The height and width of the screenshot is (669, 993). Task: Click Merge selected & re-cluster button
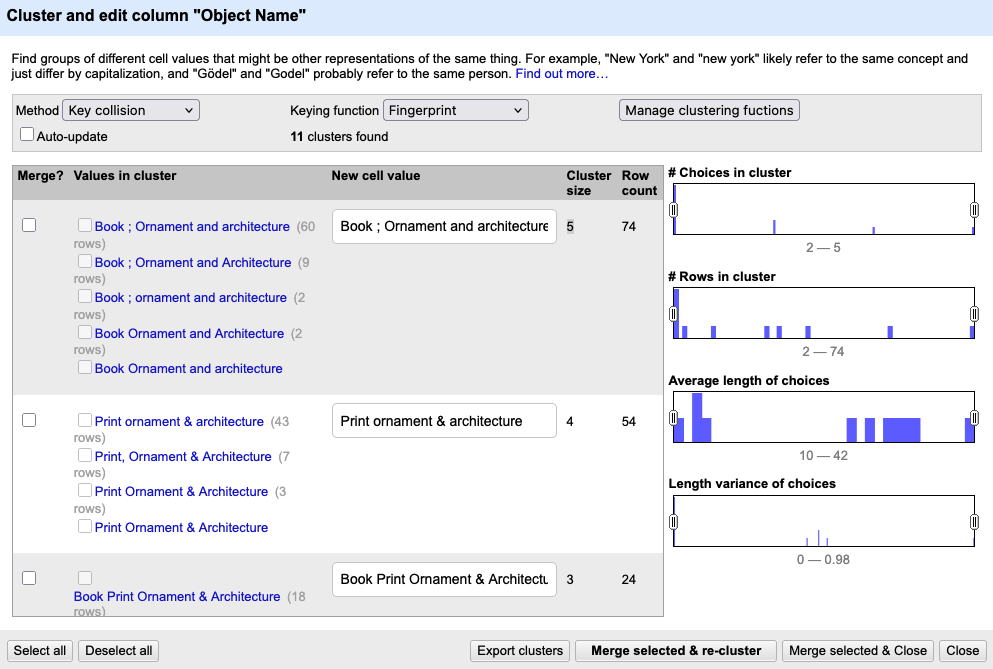(676, 651)
